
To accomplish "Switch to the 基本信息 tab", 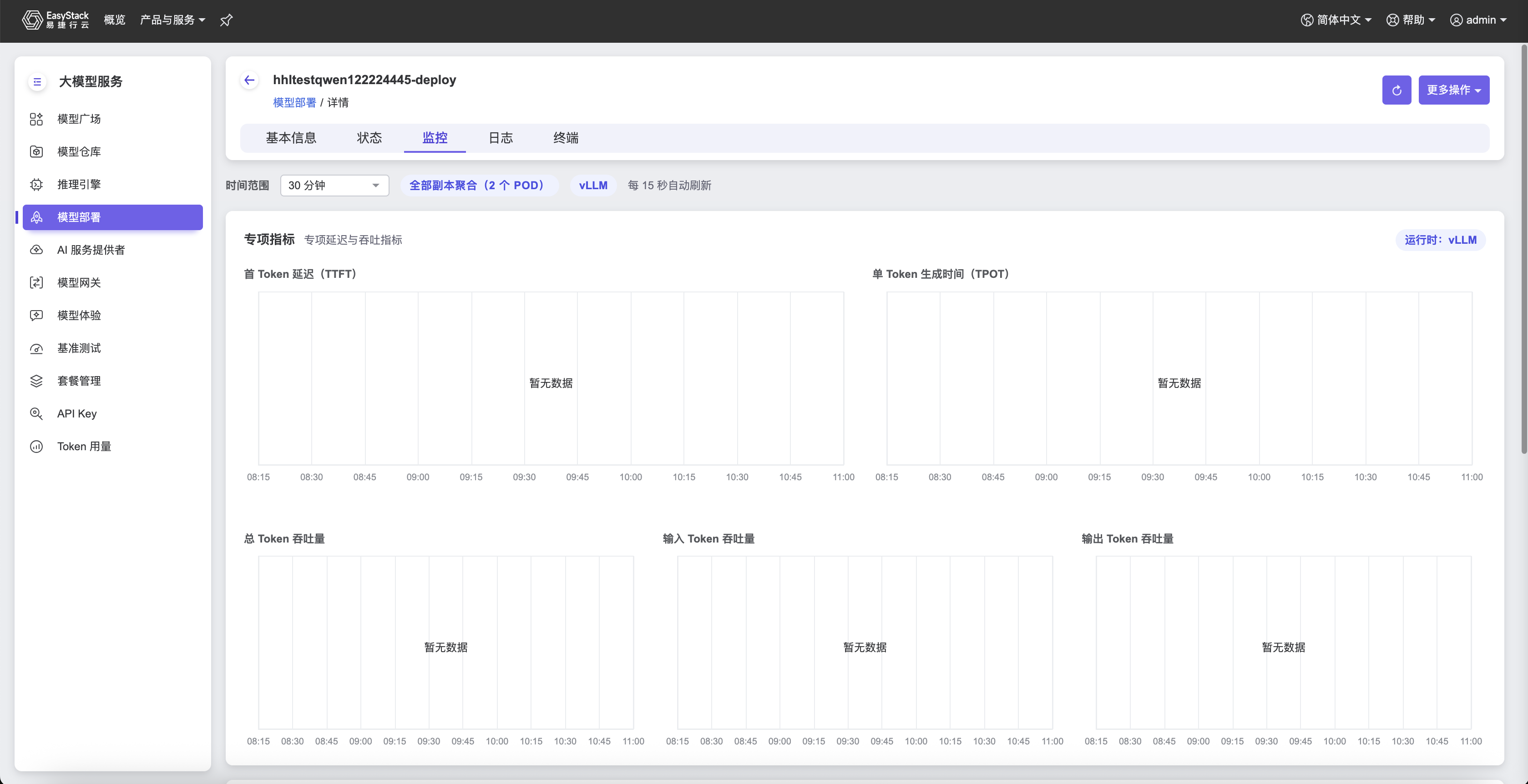I will pos(291,138).
